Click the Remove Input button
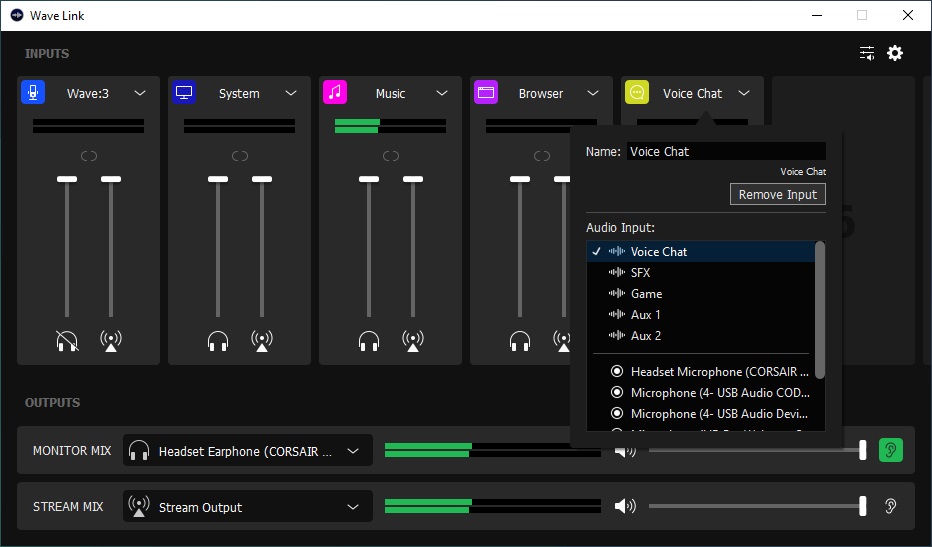 click(777, 194)
